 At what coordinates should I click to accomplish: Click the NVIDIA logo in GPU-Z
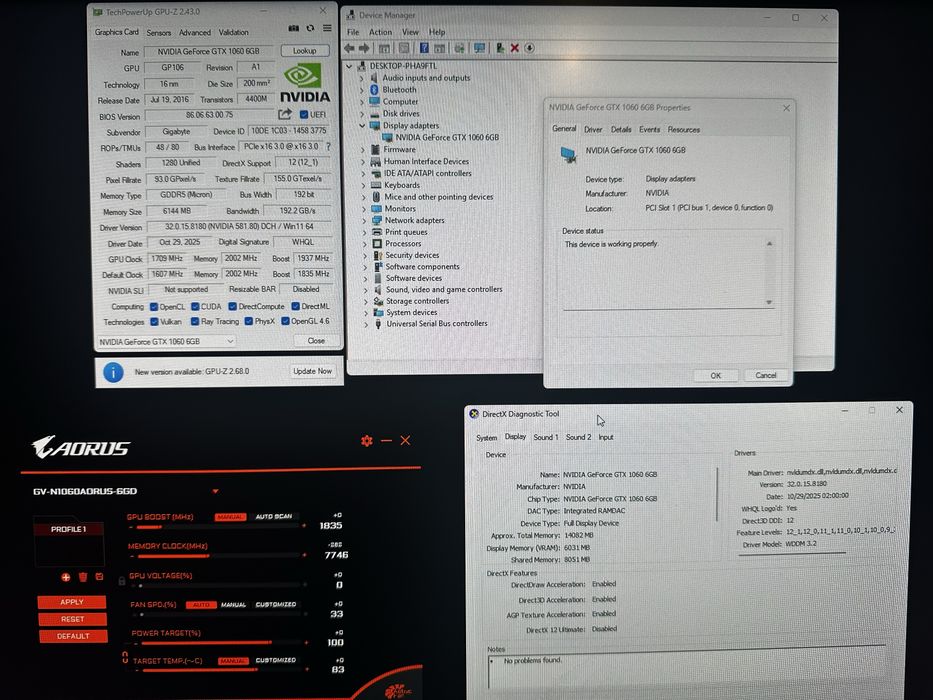[305, 83]
